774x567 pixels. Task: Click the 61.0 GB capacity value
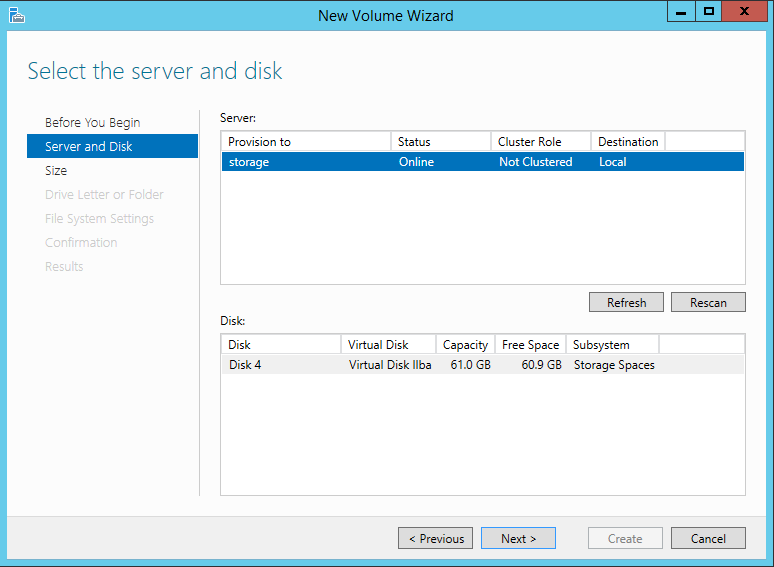coord(470,365)
